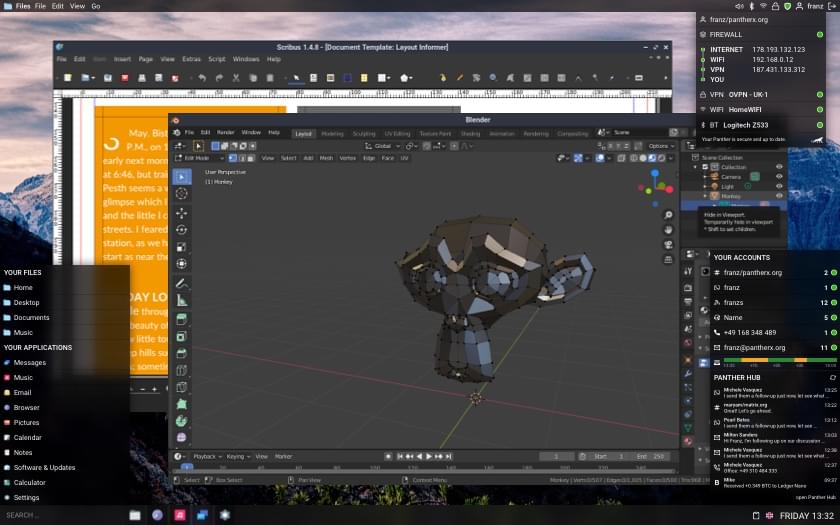Click the play button in Blender timeline
This screenshot has width=840, height=525.
coord(429,456)
